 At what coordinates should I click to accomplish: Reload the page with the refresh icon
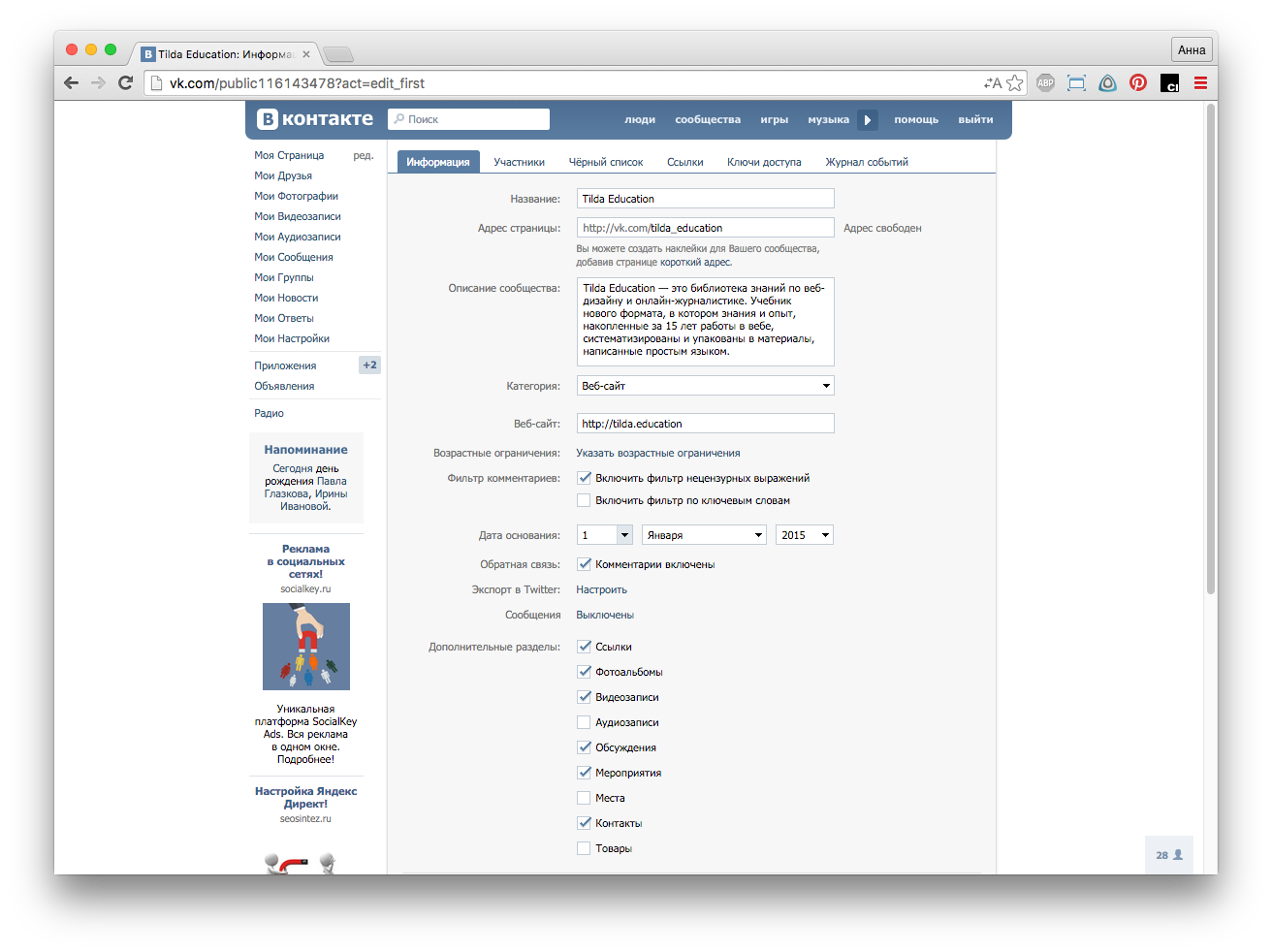125,83
